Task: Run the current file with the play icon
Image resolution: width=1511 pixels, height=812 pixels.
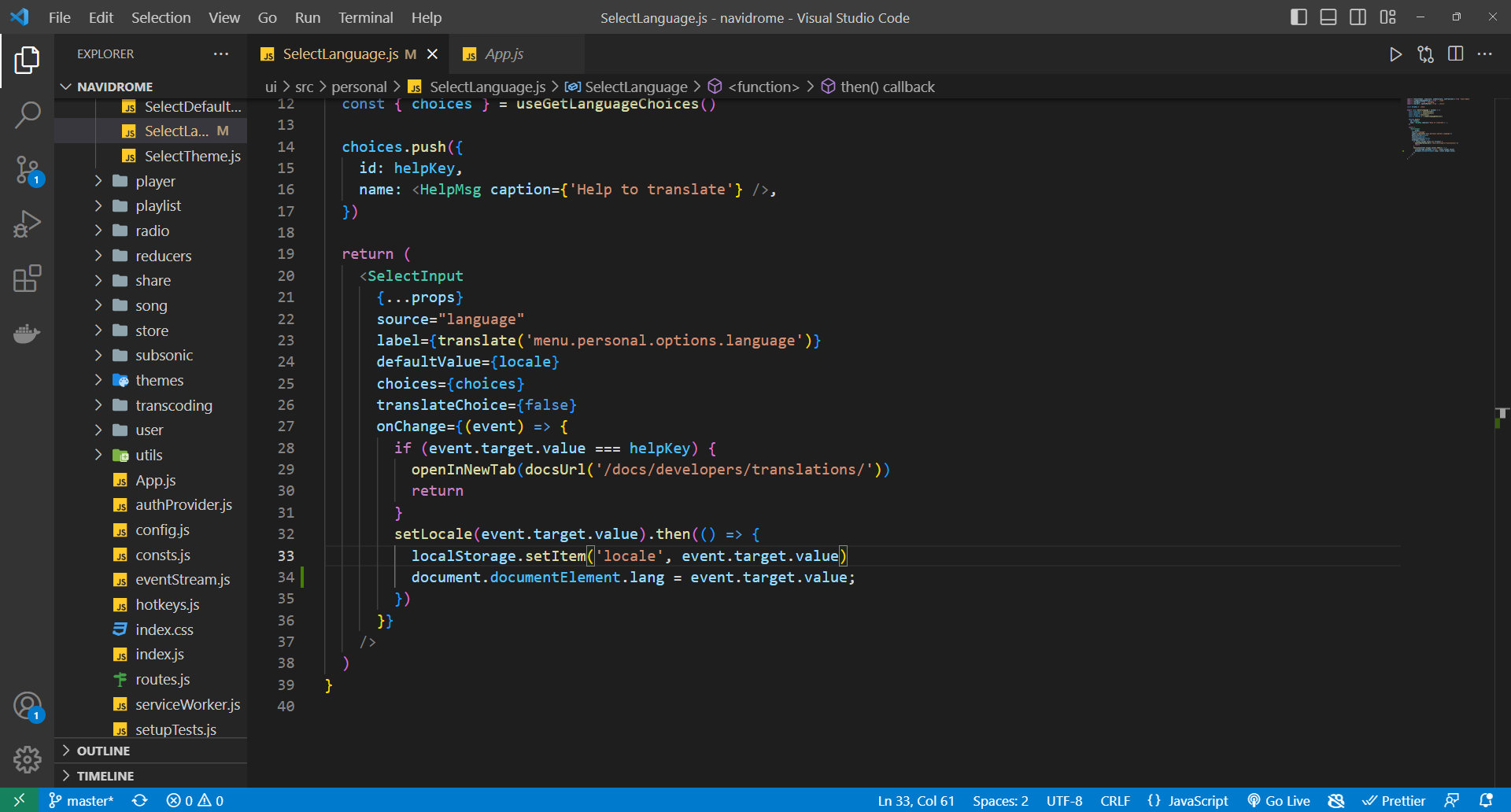Action: click(x=1396, y=54)
